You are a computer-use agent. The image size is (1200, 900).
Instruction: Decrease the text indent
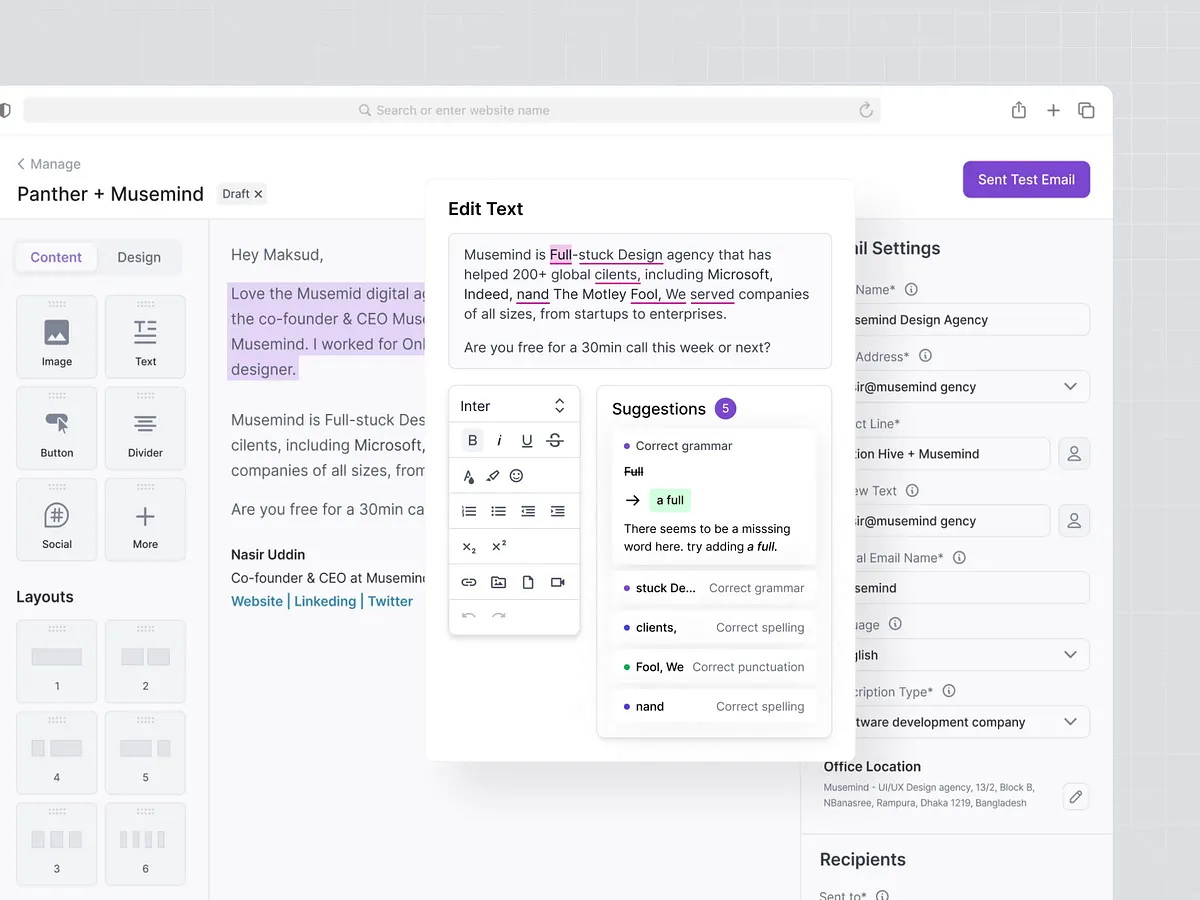528,511
